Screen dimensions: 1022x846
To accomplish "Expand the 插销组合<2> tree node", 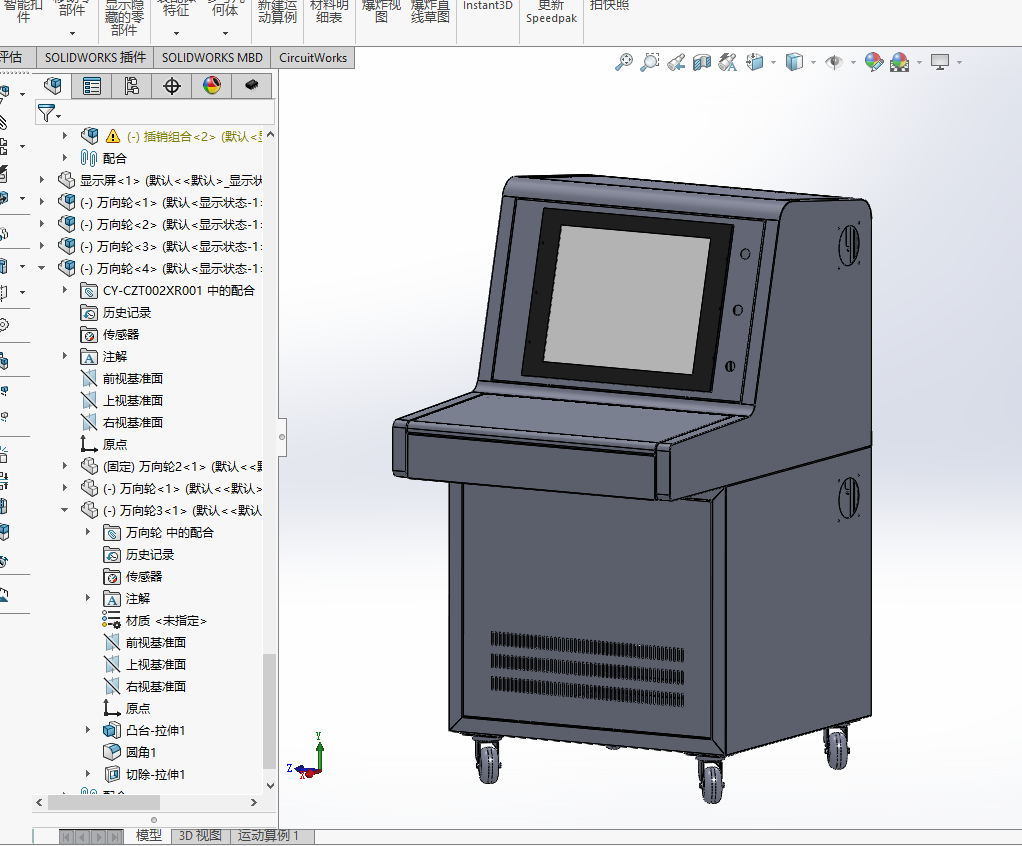I will point(65,136).
